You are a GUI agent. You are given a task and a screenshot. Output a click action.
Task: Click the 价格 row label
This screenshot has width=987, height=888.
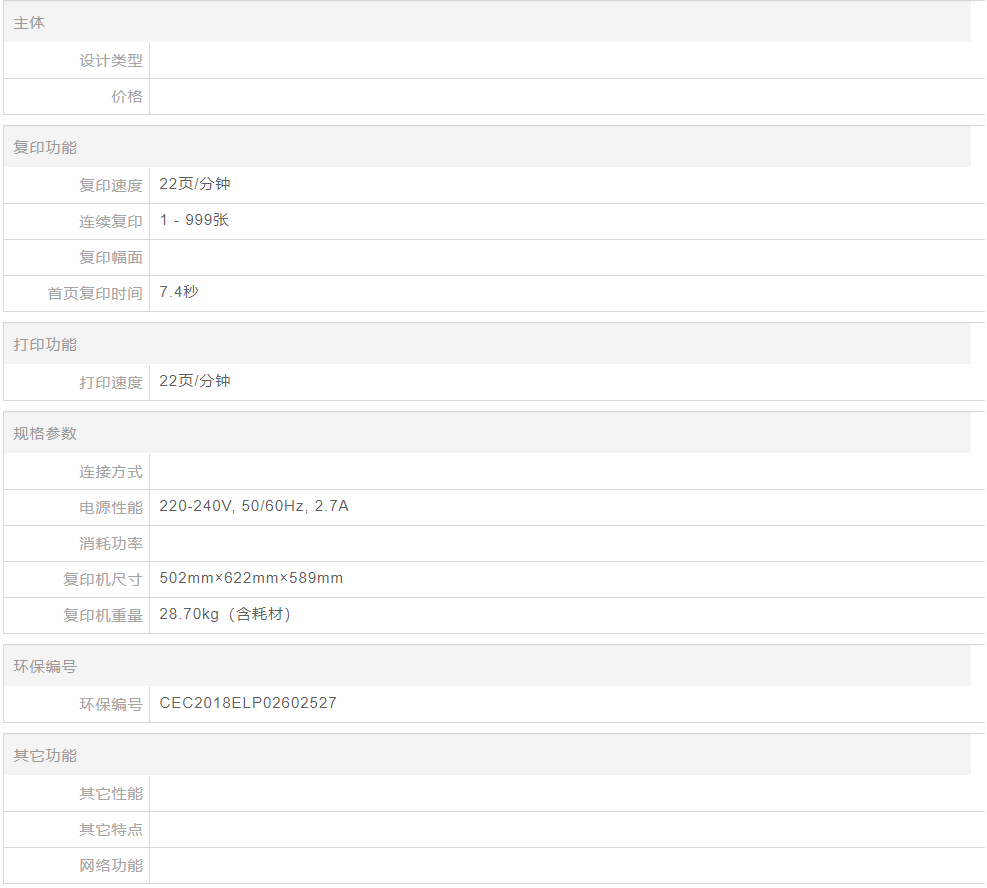click(x=126, y=97)
